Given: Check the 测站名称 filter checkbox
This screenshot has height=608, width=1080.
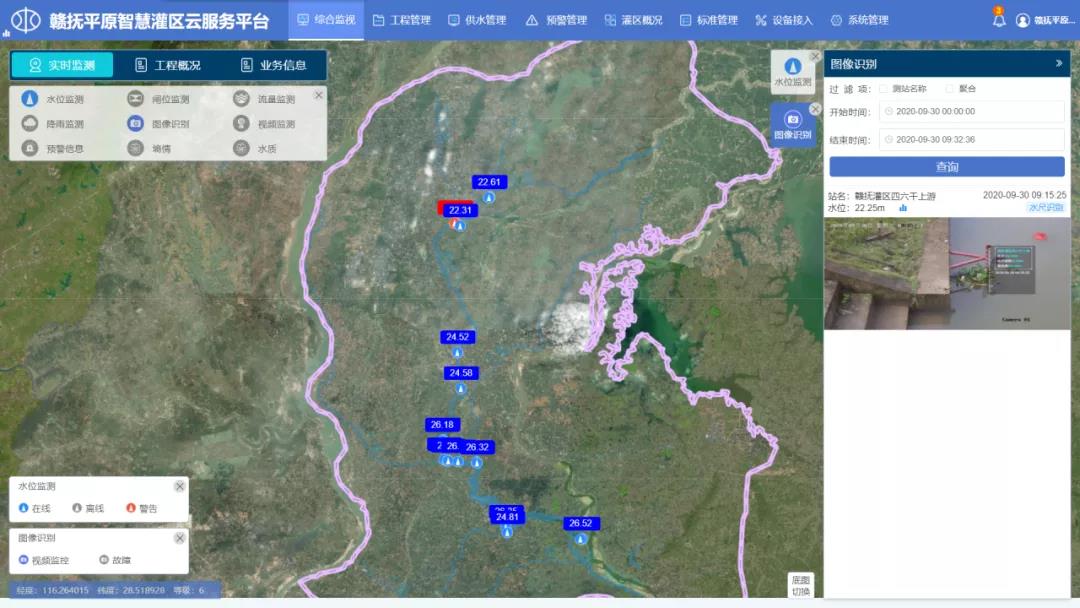Looking at the screenshot, I should pos(883,89).
